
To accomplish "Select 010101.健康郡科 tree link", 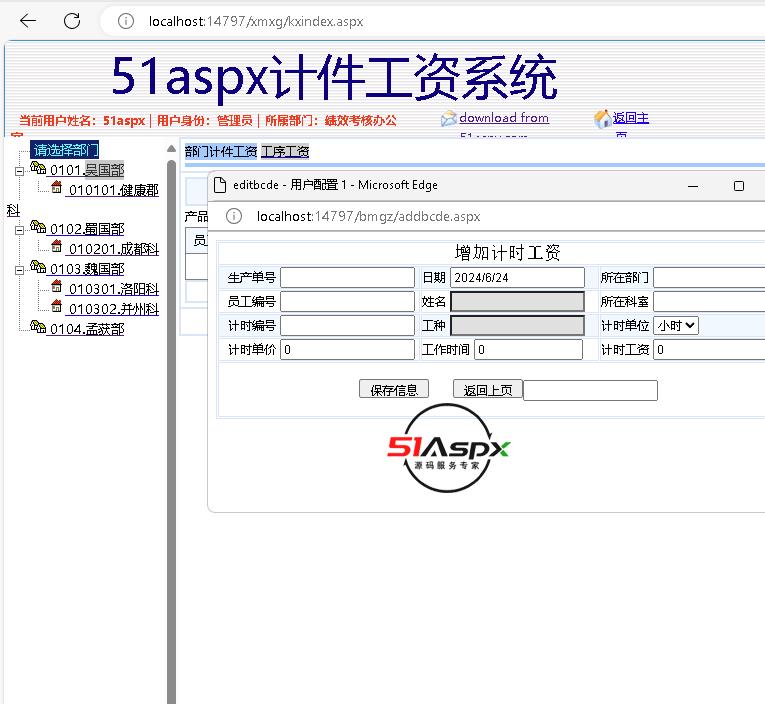I will tap(114, 190).
